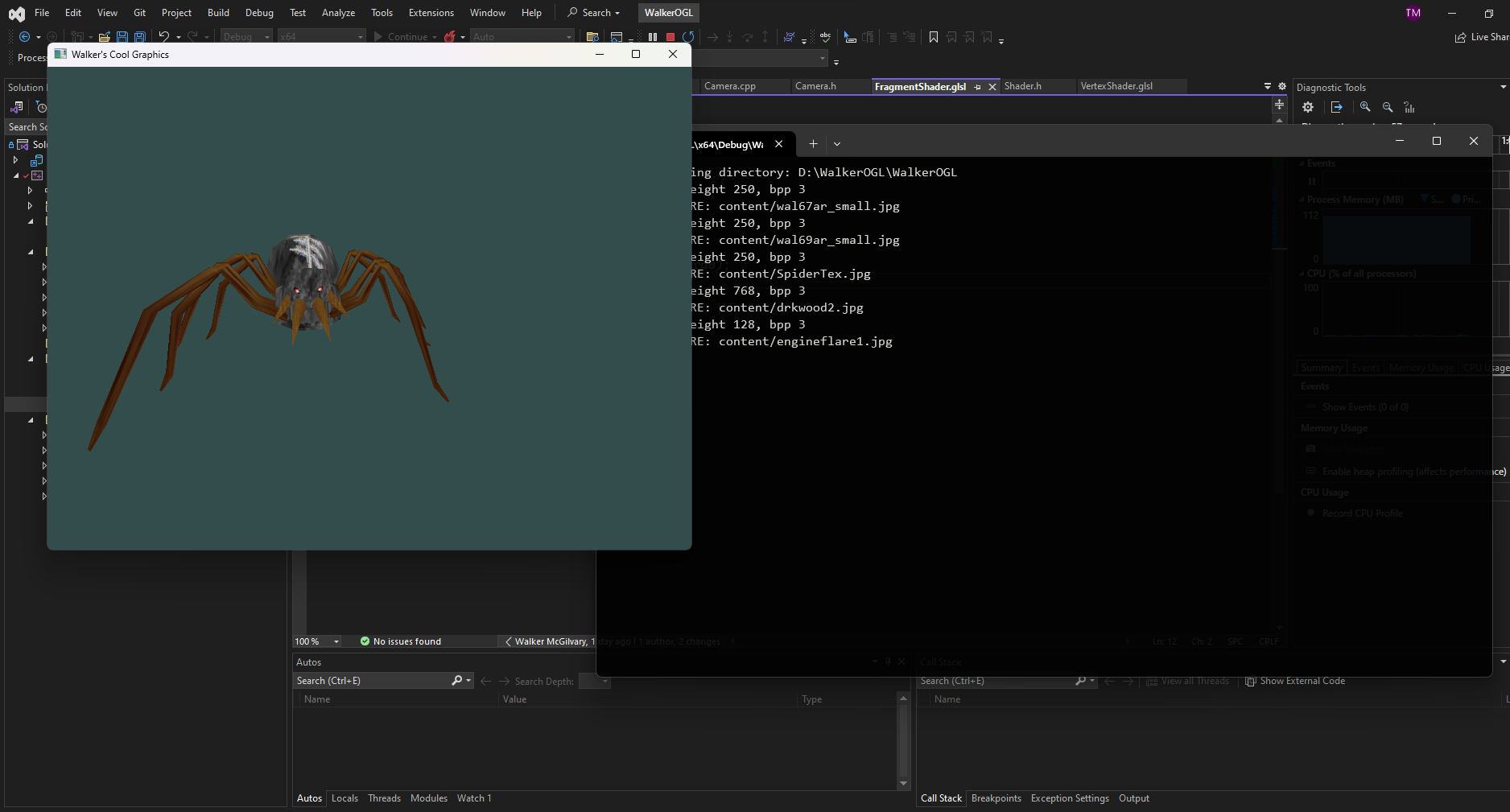Click the Name column header in Autos
1510x812 pixels.
point(317,699)
